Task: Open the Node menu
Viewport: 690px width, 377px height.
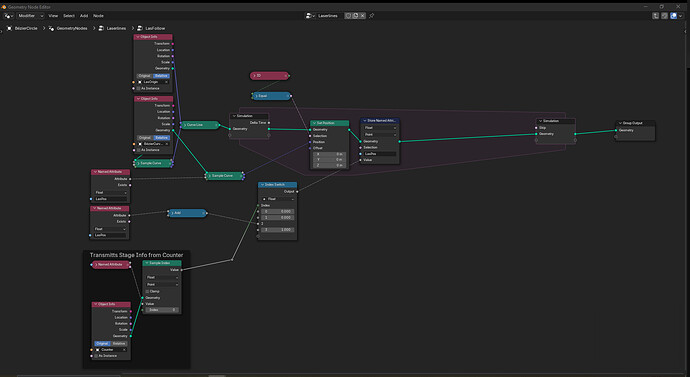Action: (x=99, y=16)
